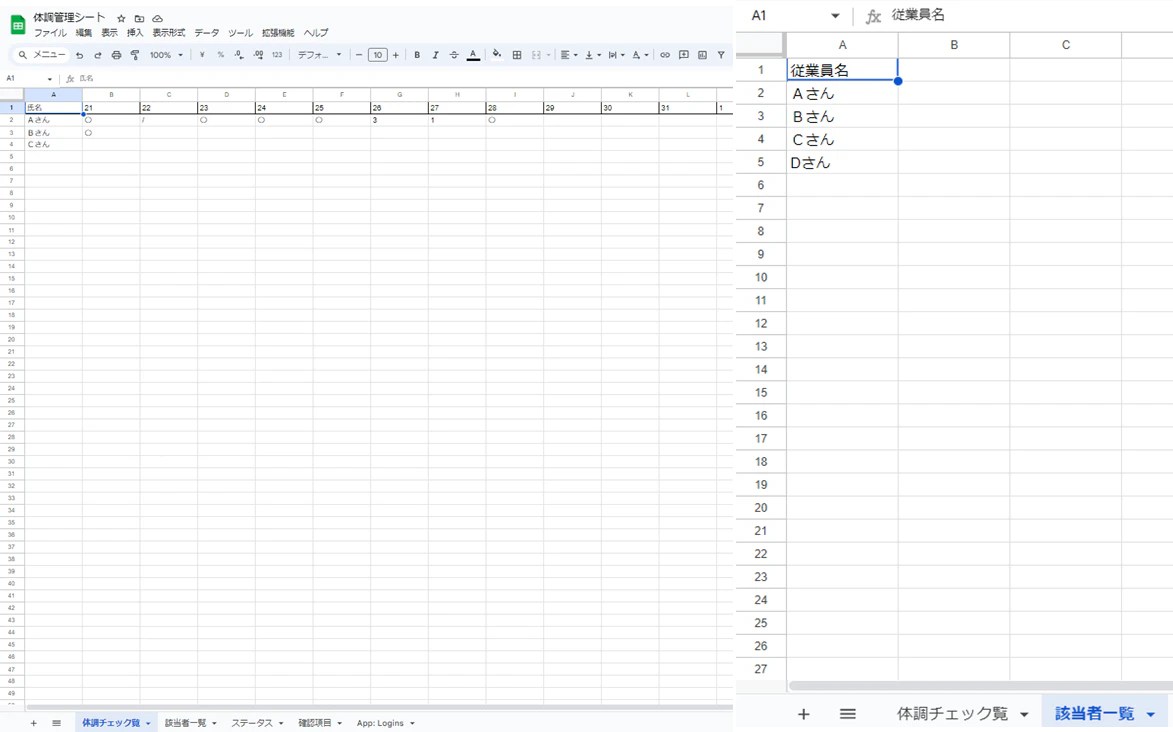Show all sheets list in the right window
Viewport: 1173px width, 732px height.
(848, 714)
